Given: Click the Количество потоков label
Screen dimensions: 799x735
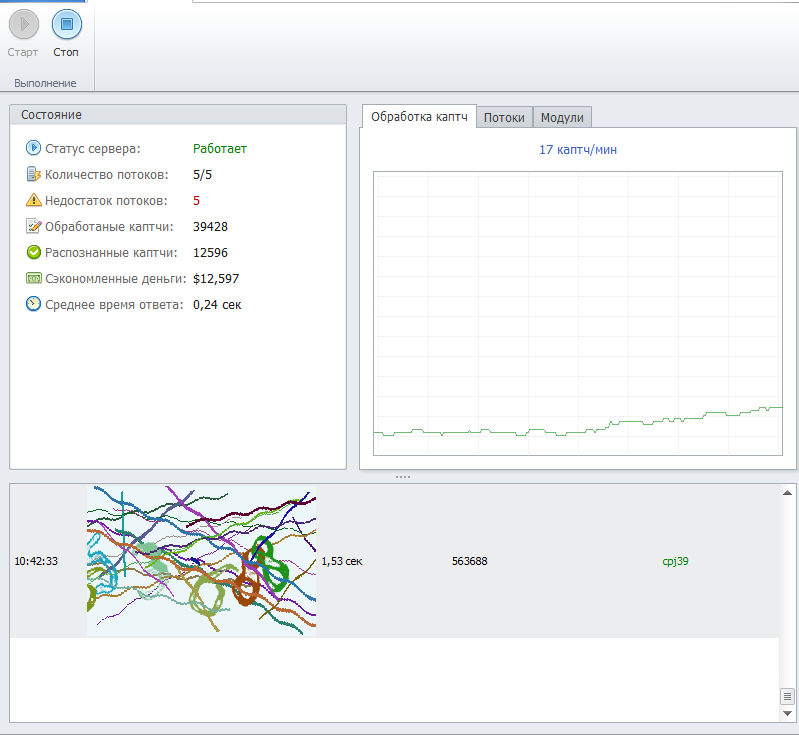Looking at the screenshot, I should [106, 175].
